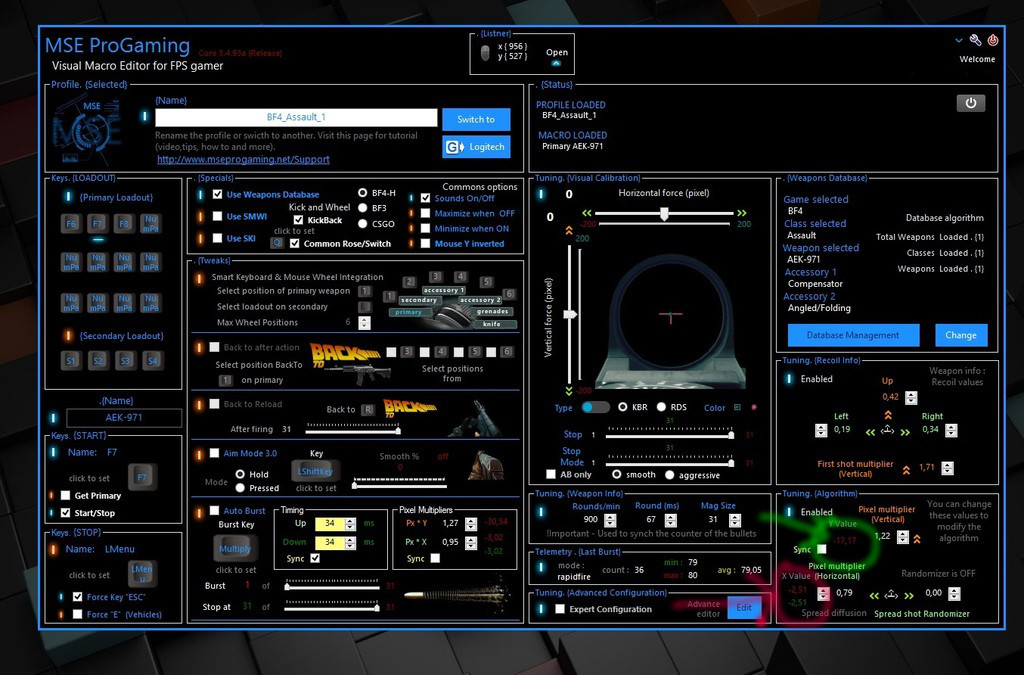This screenshot has height=675, width=1024.
Task: Click the Rounds/min spinner arrows
Action: pos(610,520)
